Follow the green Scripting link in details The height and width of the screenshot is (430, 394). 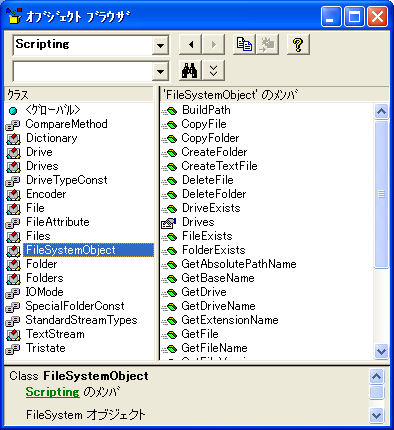point(53,392)
